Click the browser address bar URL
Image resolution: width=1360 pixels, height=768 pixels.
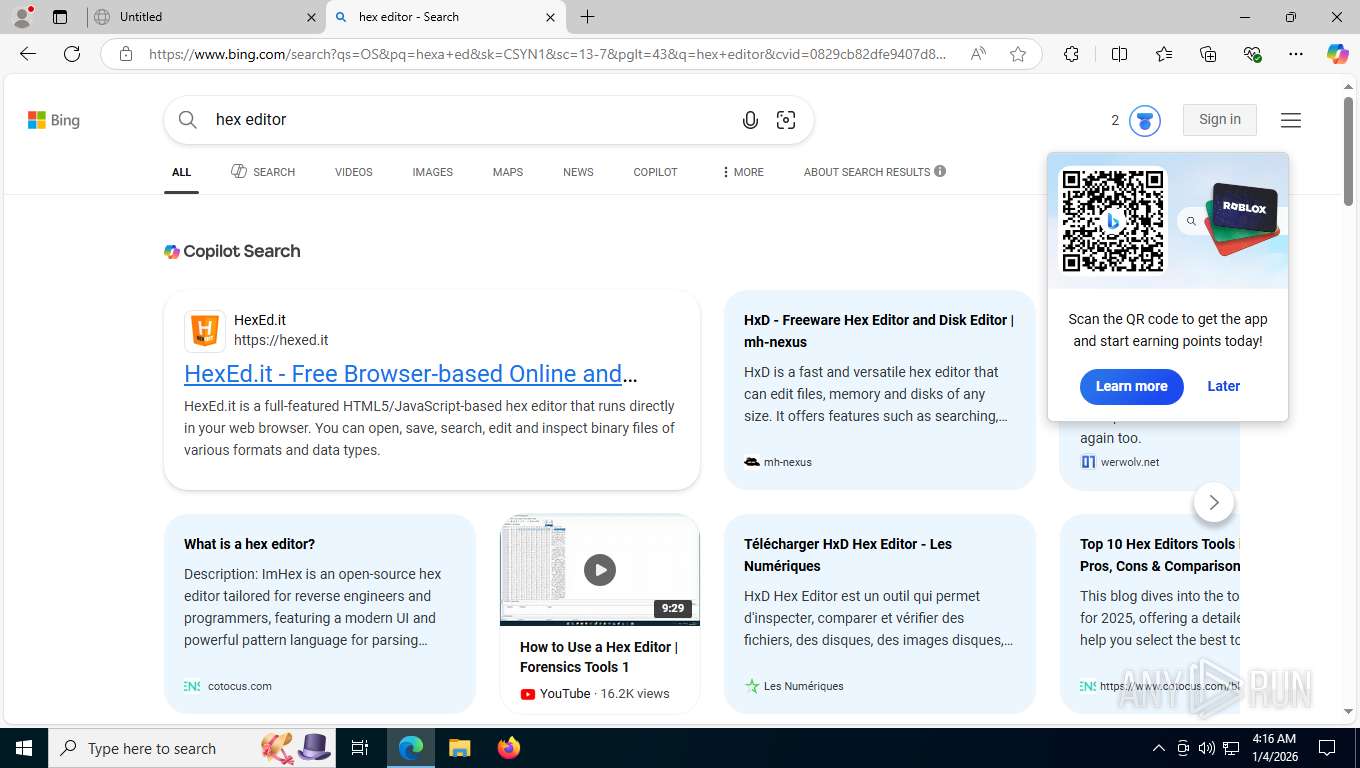click(x=547, y=54)
